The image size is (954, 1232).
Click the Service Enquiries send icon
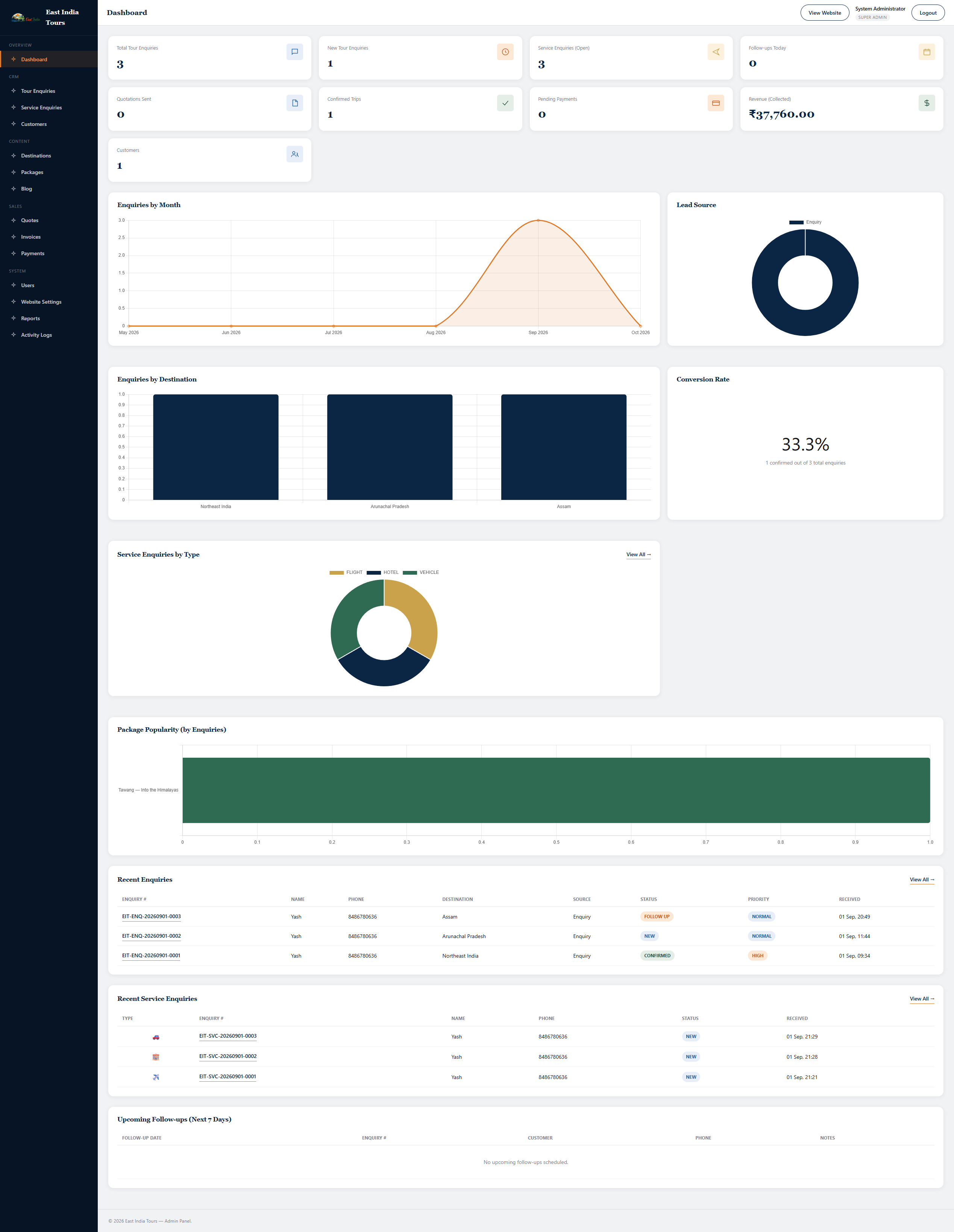(716, 52)
